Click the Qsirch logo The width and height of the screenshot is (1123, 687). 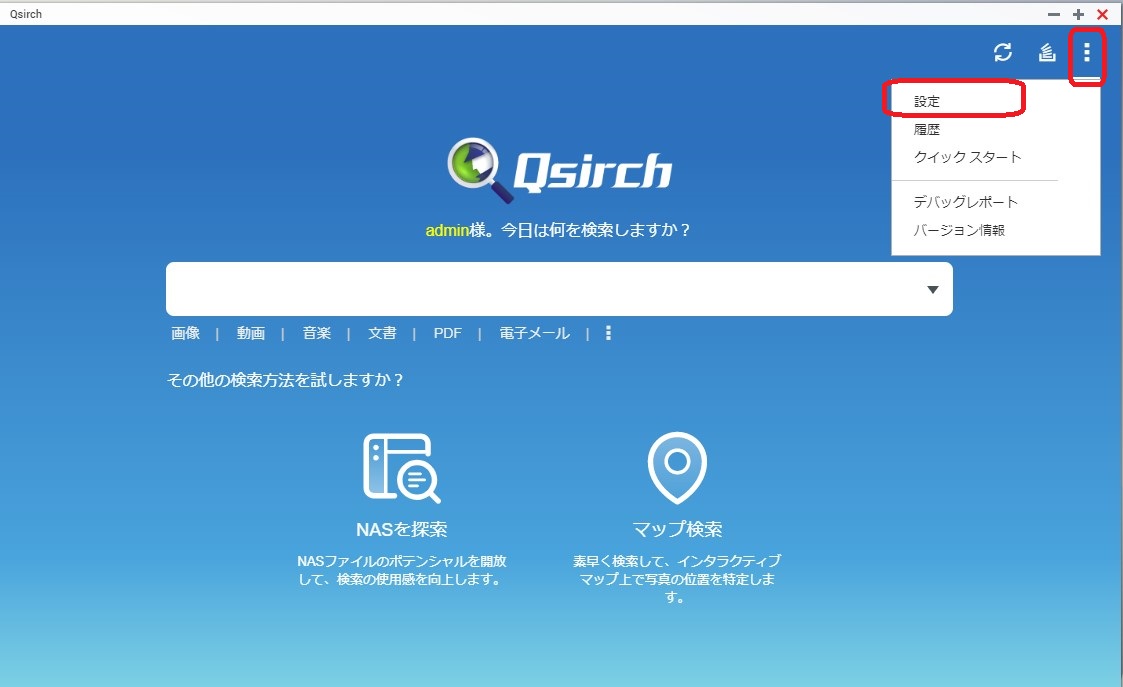559,170
